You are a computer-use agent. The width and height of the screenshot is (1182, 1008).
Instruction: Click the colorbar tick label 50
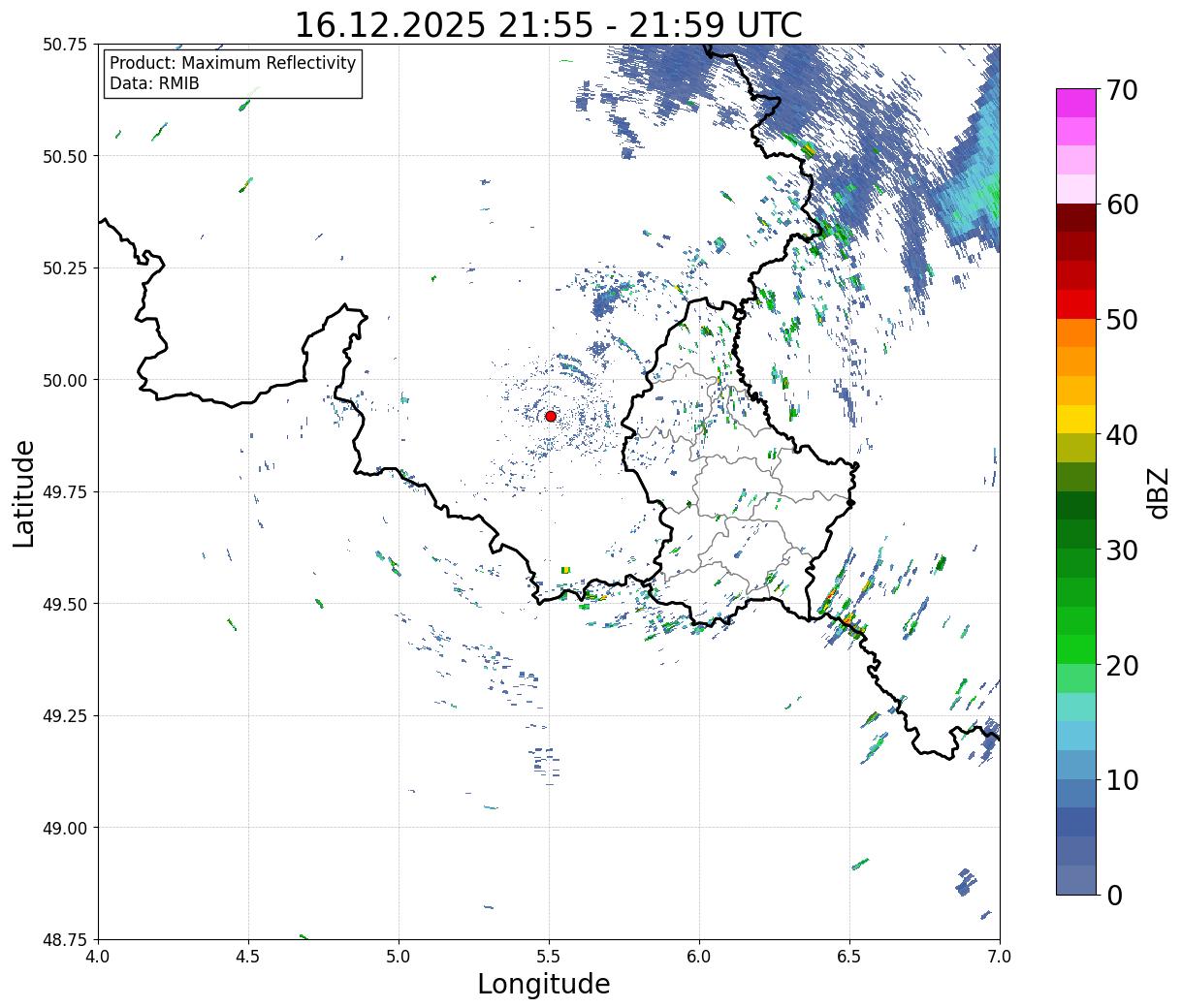1122,320
